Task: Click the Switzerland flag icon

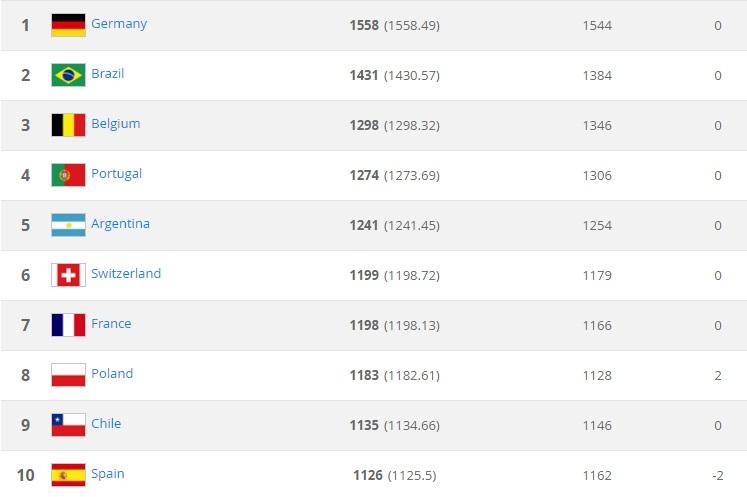Action: point(68,275)
